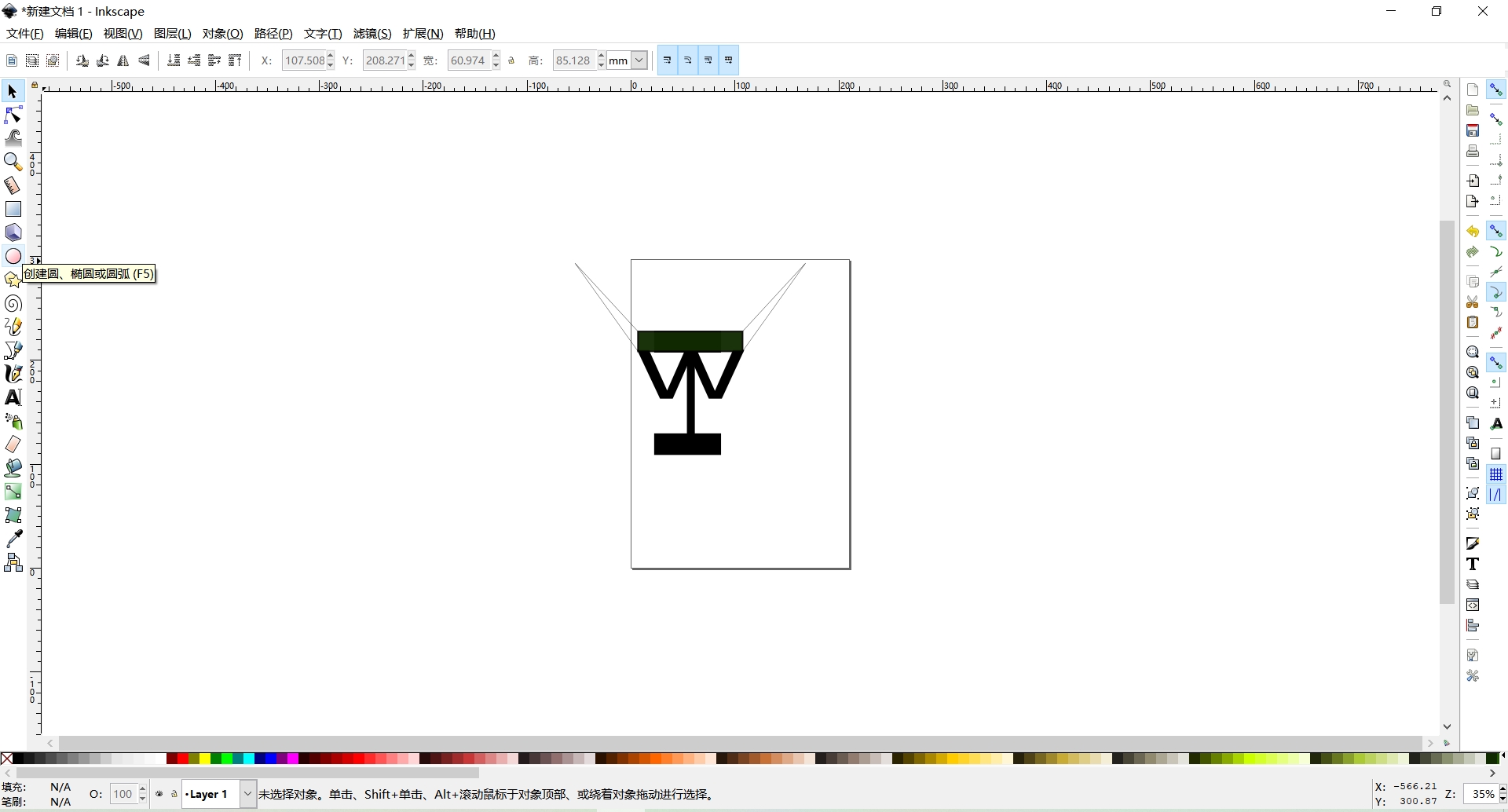Select the connector diagram tool
The width and height of the screenshot is (1508, 812).
coord(13,562)
